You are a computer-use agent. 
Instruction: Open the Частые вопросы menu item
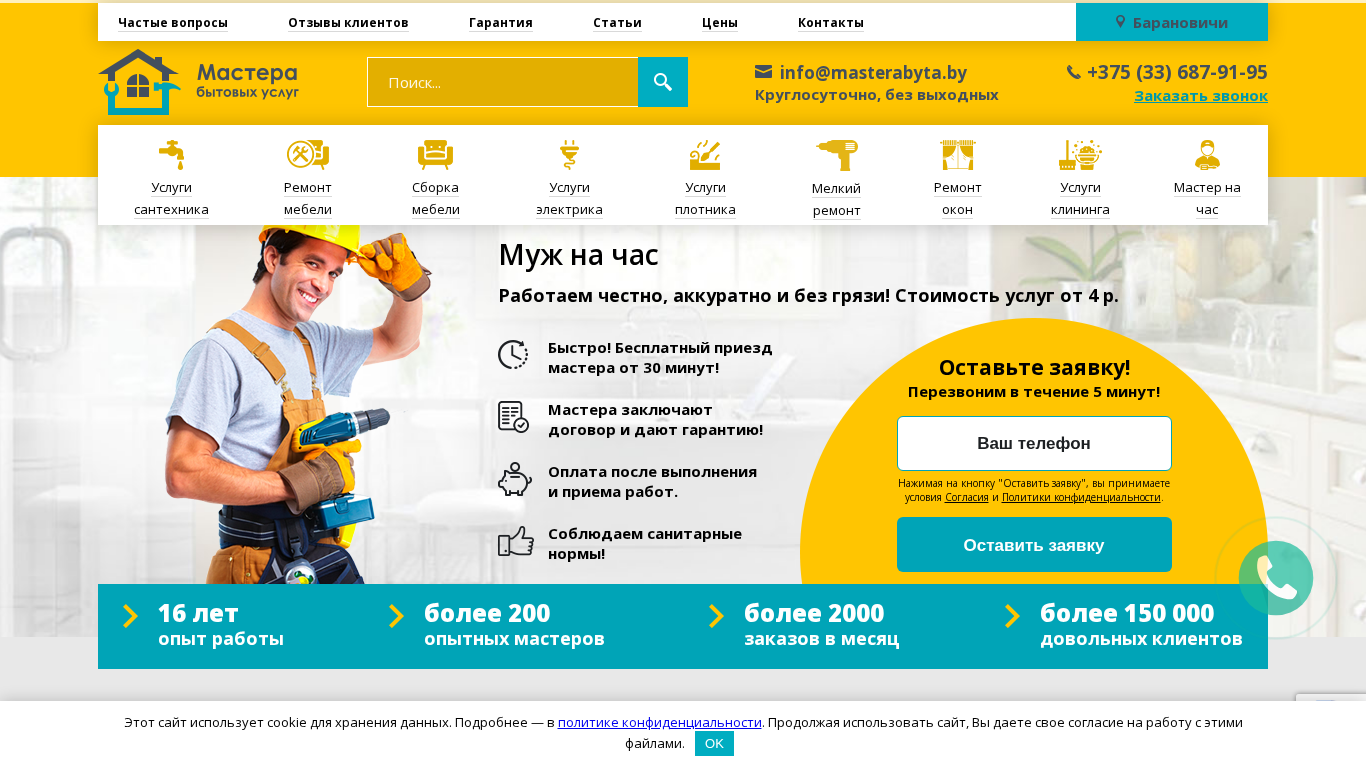pyautogui.click(x=173, y=23)
